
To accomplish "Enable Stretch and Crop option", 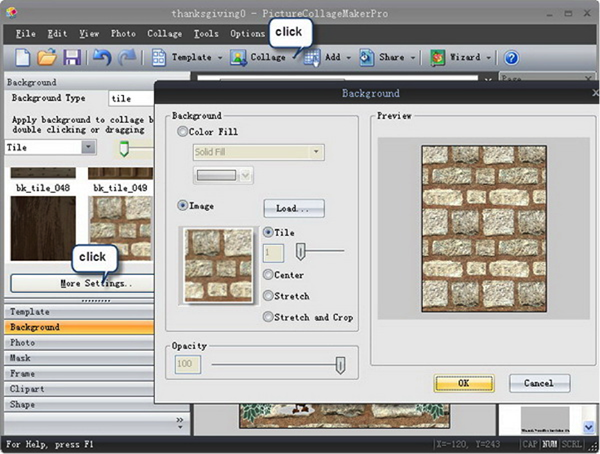I will point(268,317).
